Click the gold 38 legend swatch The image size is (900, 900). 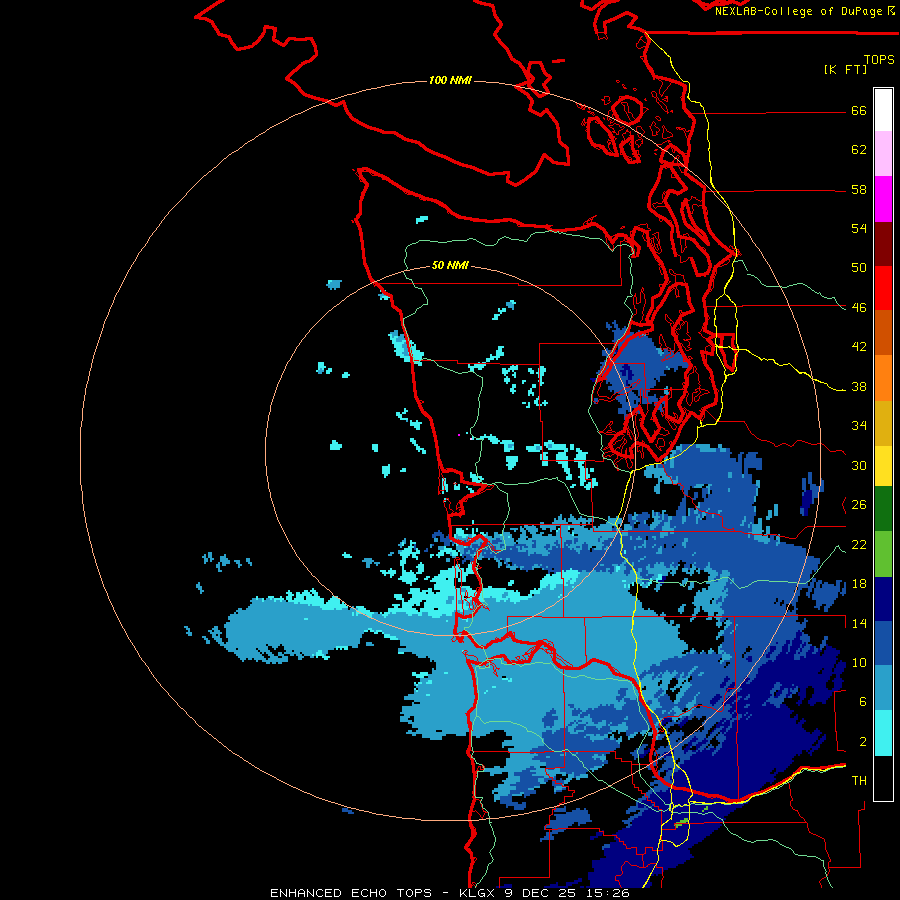[x=883, y=422]
